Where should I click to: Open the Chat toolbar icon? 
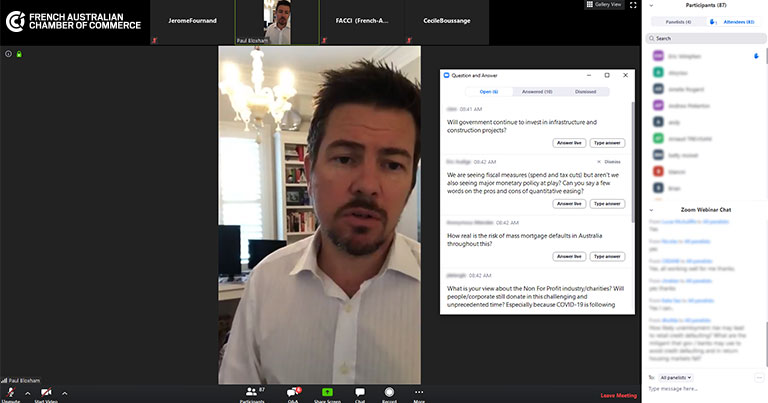point(360,391)
